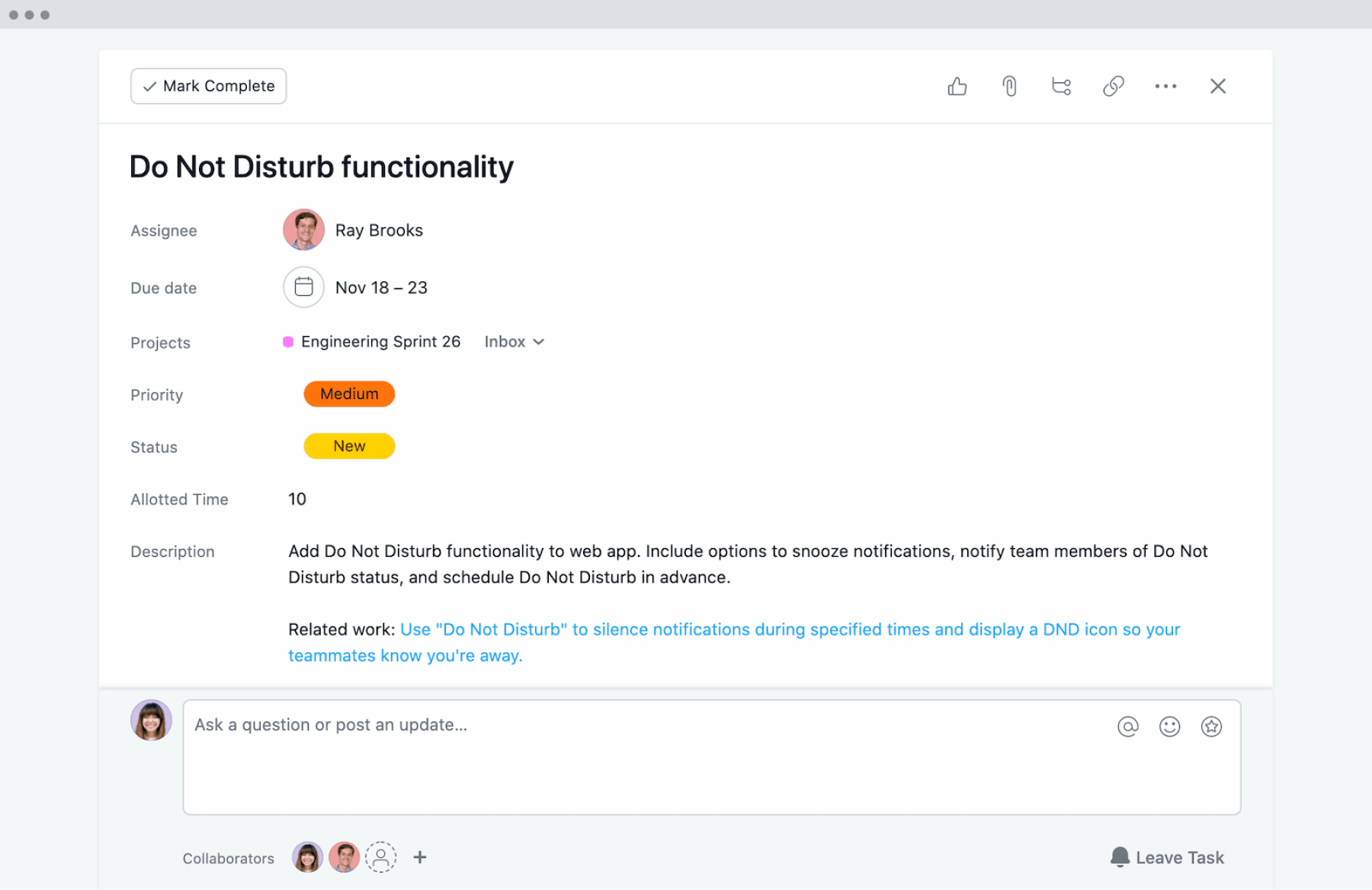Expand the Inbox section dropdown

(x=514, y=342)
